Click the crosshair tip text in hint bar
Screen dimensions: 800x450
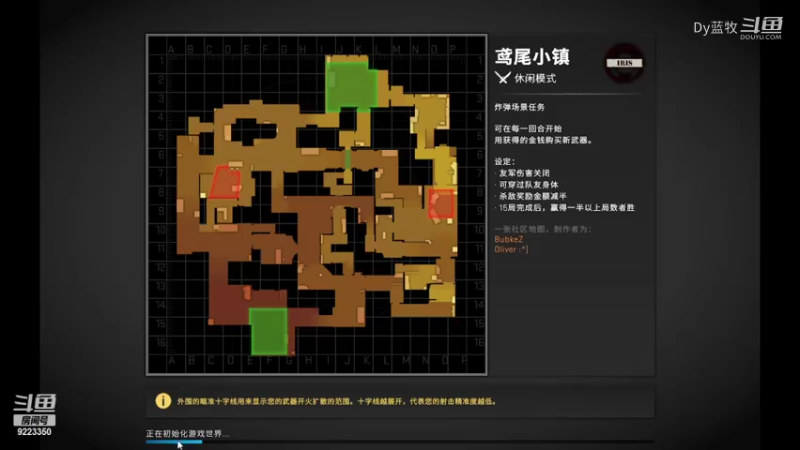337,402
